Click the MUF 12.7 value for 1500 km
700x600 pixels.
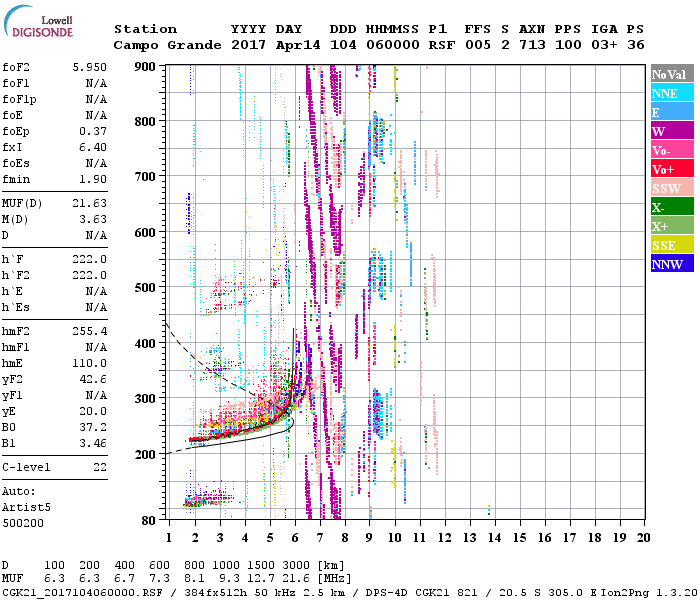tap(261, 579)
